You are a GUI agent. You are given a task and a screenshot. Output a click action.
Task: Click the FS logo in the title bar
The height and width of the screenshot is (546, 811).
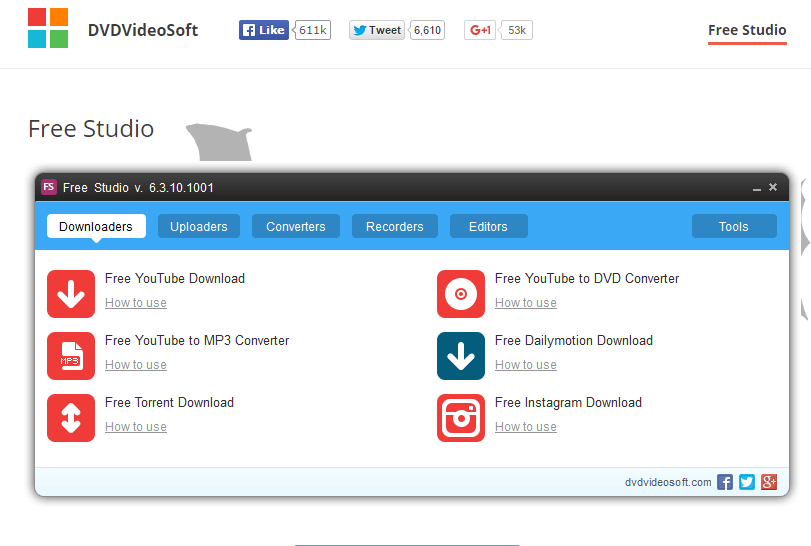pos(49,187)
